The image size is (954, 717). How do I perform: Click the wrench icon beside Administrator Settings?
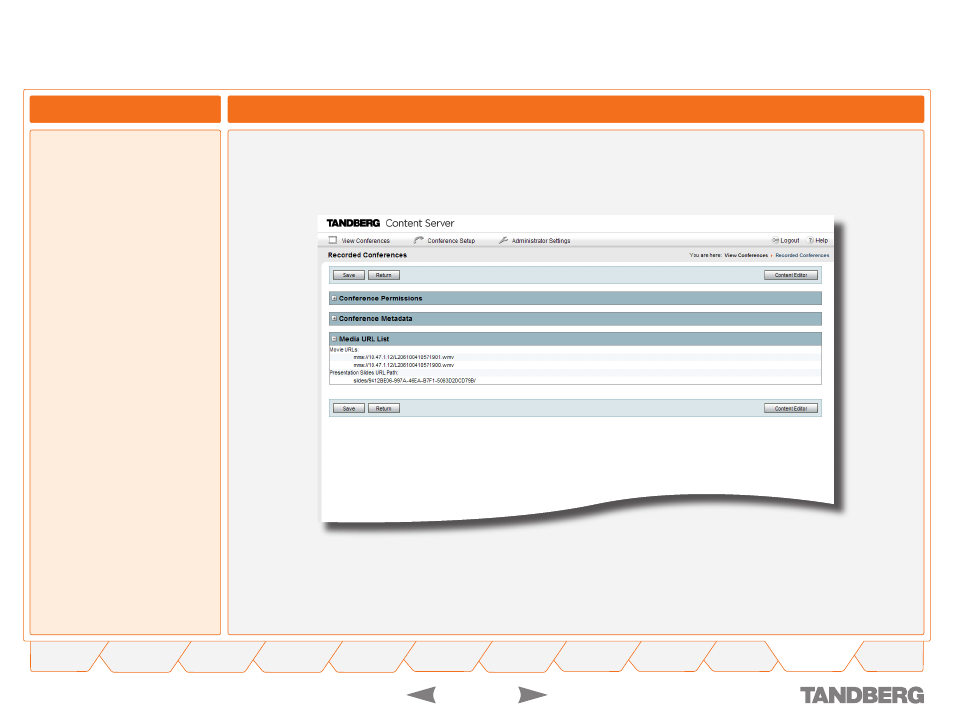(x=503, y=240)
